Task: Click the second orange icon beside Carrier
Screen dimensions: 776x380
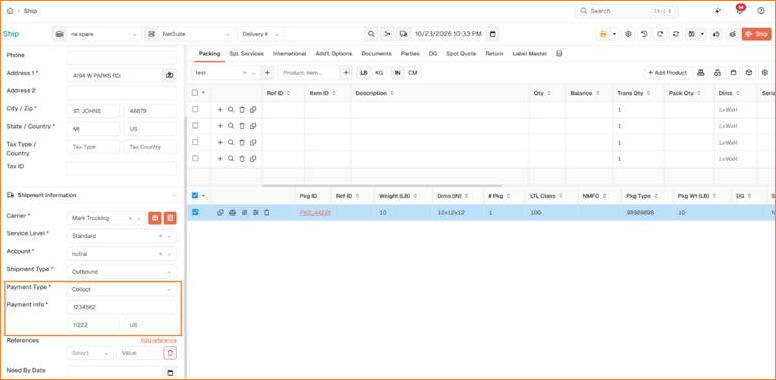Action: [x=170, y=218]
